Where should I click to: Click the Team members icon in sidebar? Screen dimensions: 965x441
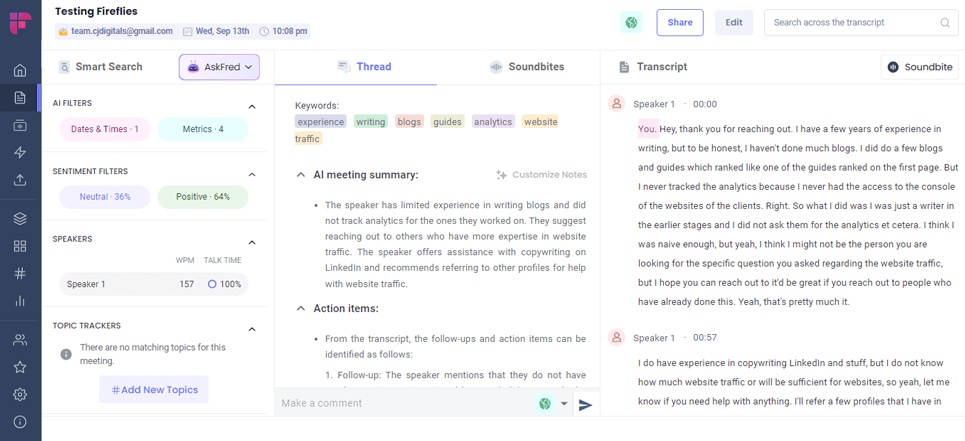[x=20, y=340]
